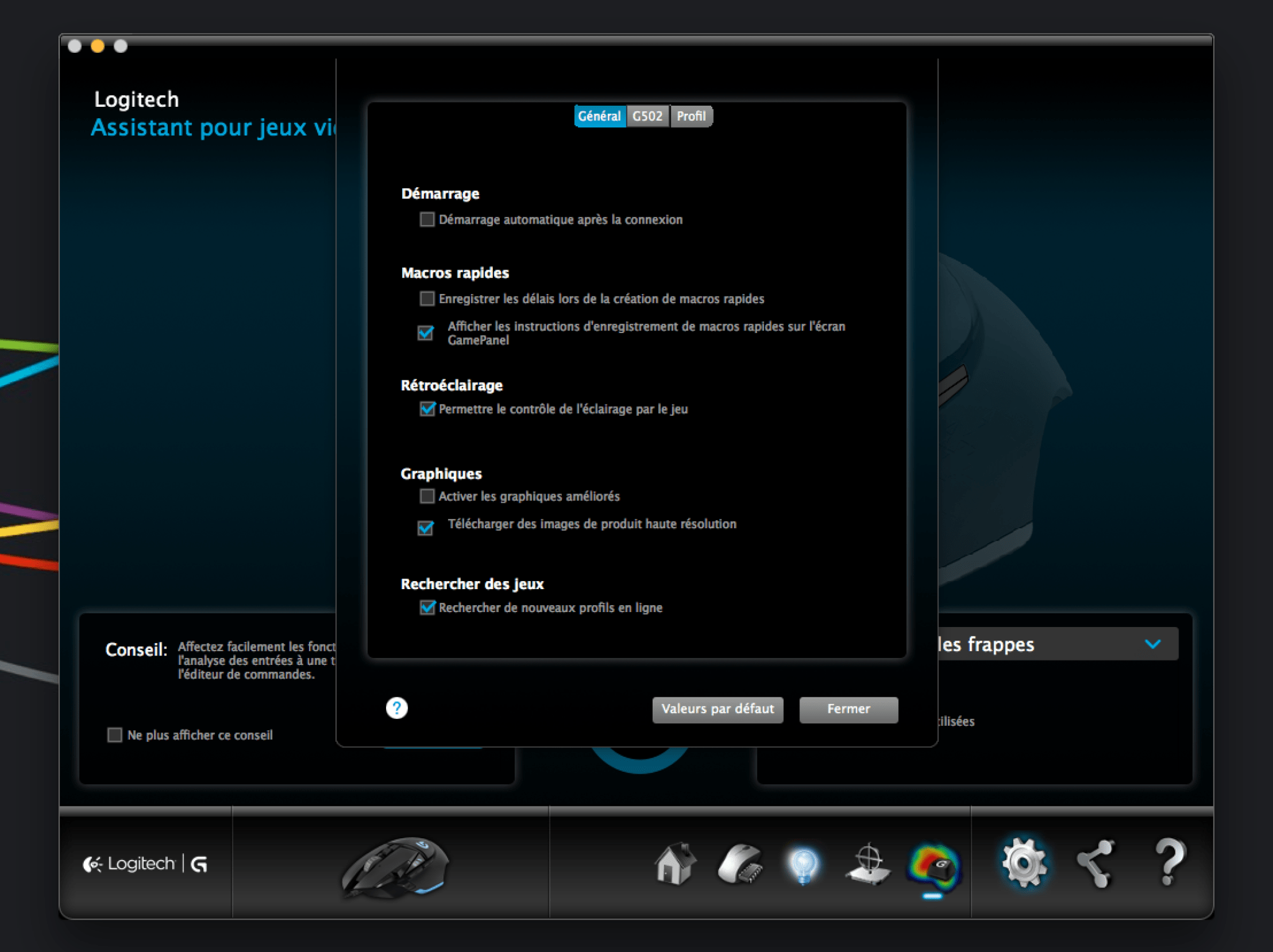
Task: Switch to the Général tab
Action: 600,116
